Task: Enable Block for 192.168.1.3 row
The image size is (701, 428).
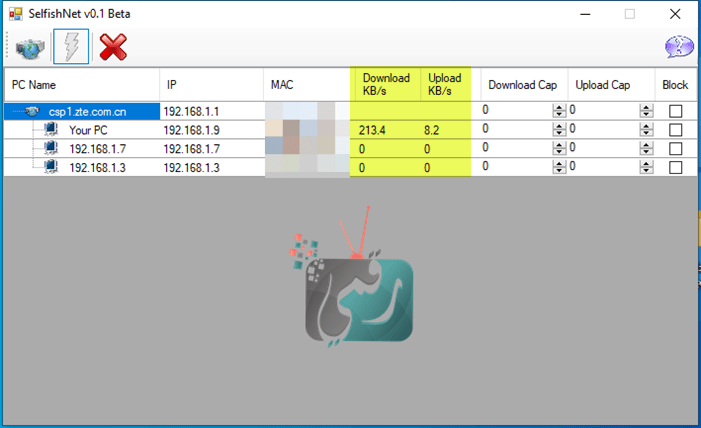Action: tap(676, 167)
